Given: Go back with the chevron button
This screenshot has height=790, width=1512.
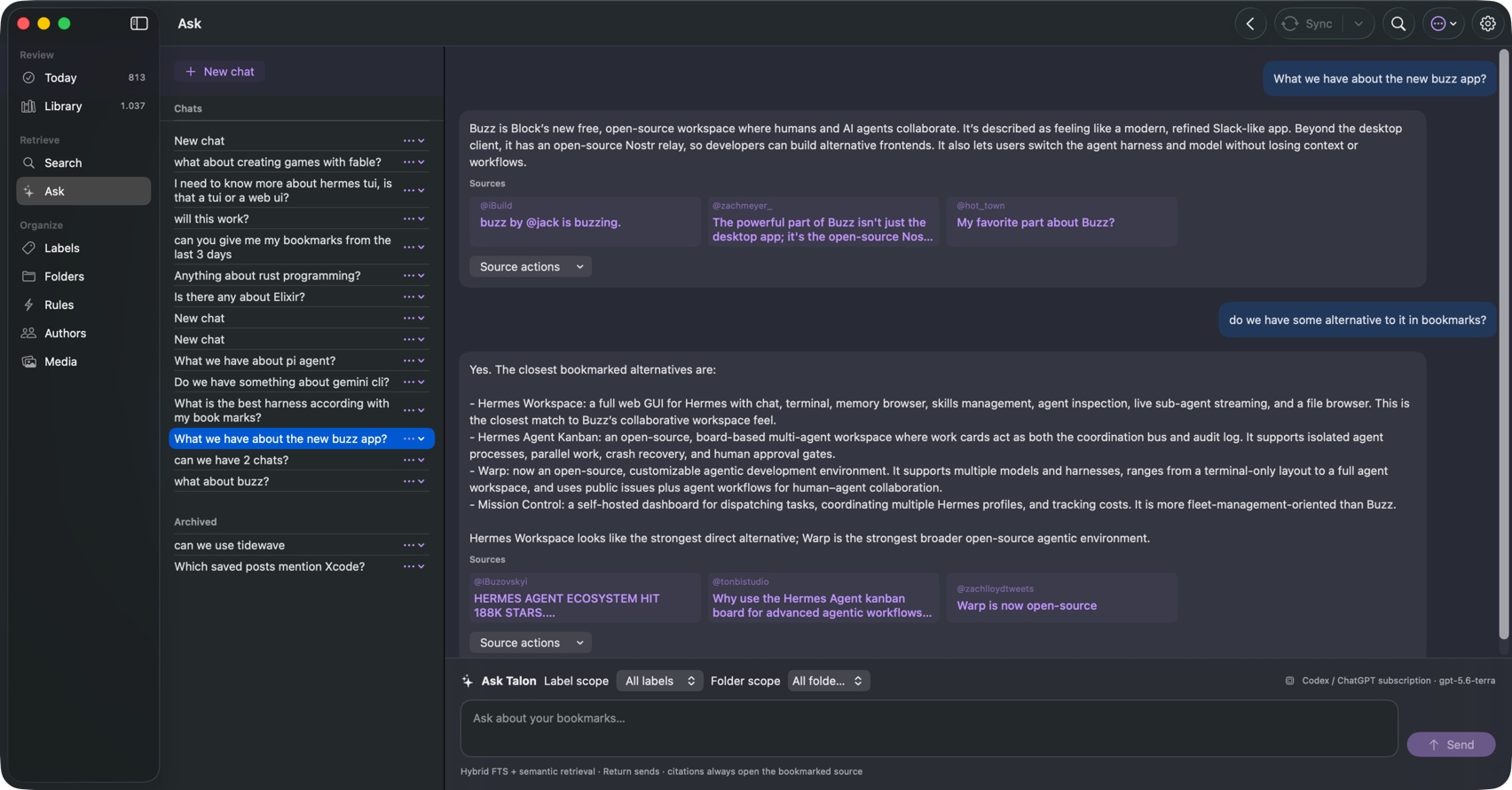Looking at the screenshot, I should pyautogui.click(x=1250, y=24).
